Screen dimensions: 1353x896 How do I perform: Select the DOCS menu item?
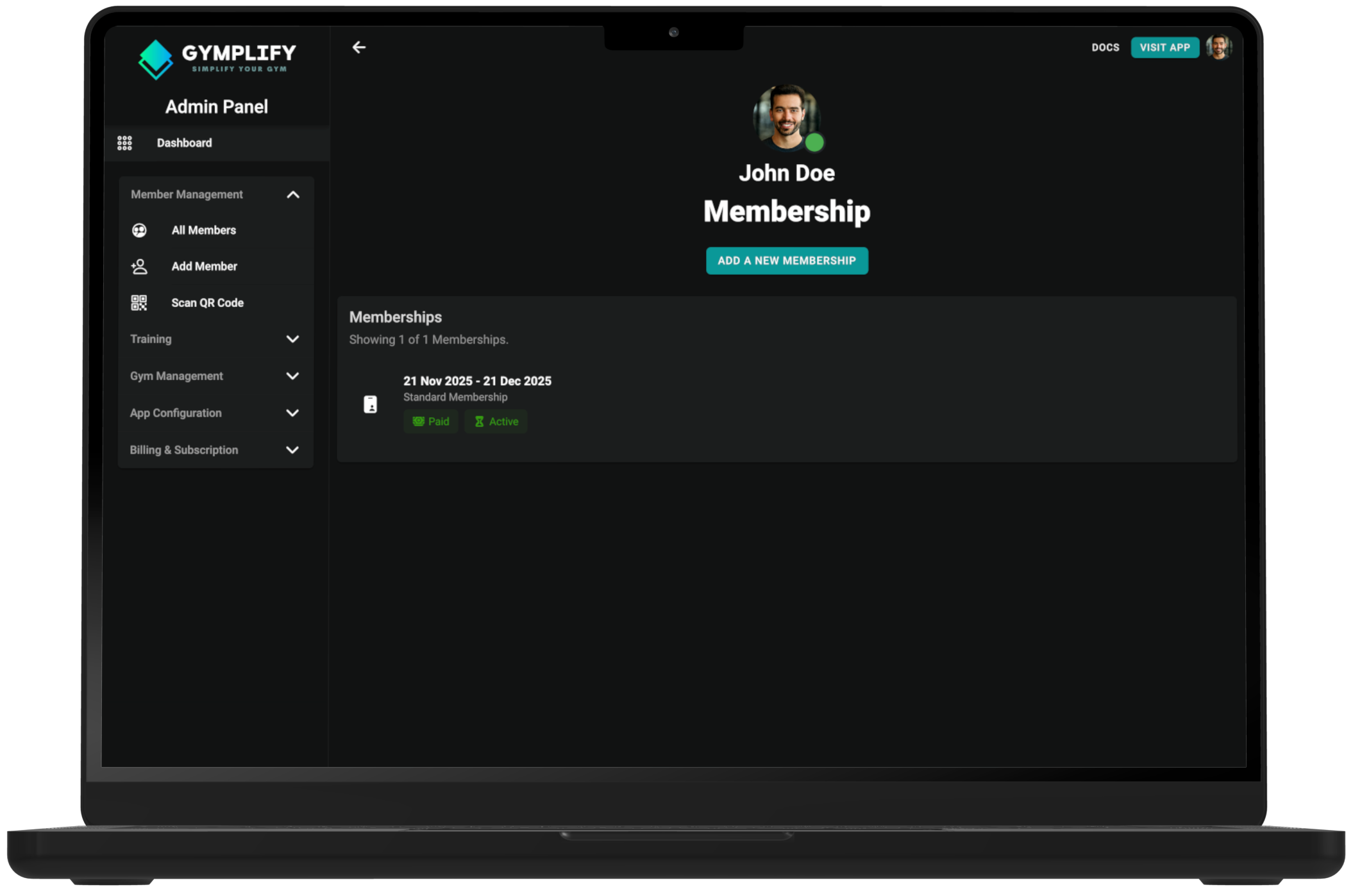(1104, 47)
